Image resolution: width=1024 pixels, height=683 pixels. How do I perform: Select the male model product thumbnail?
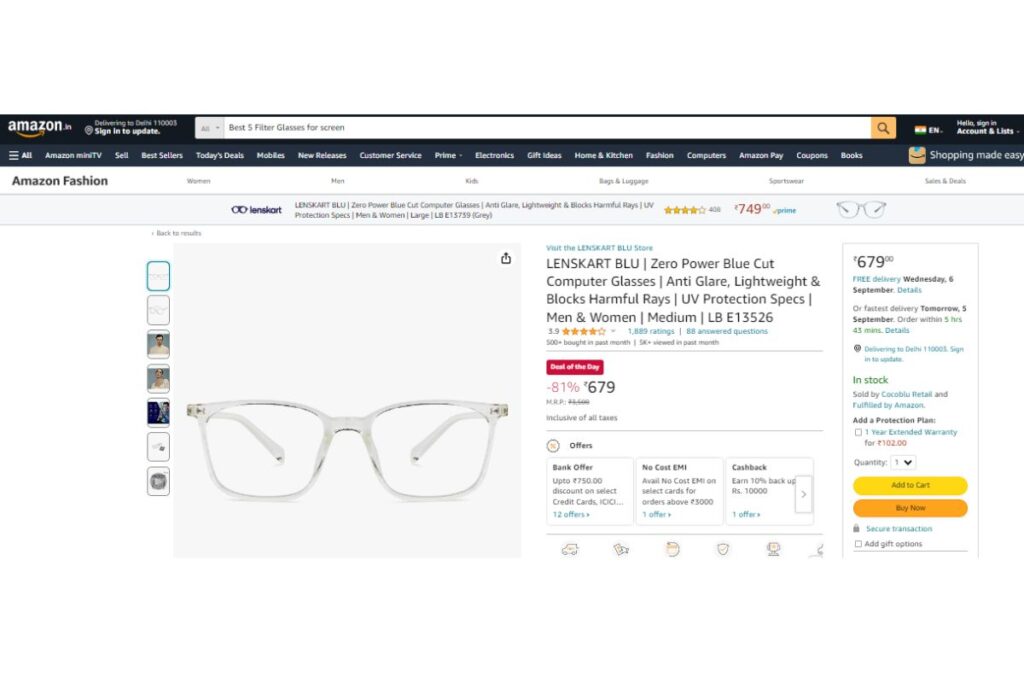point(158,344)
